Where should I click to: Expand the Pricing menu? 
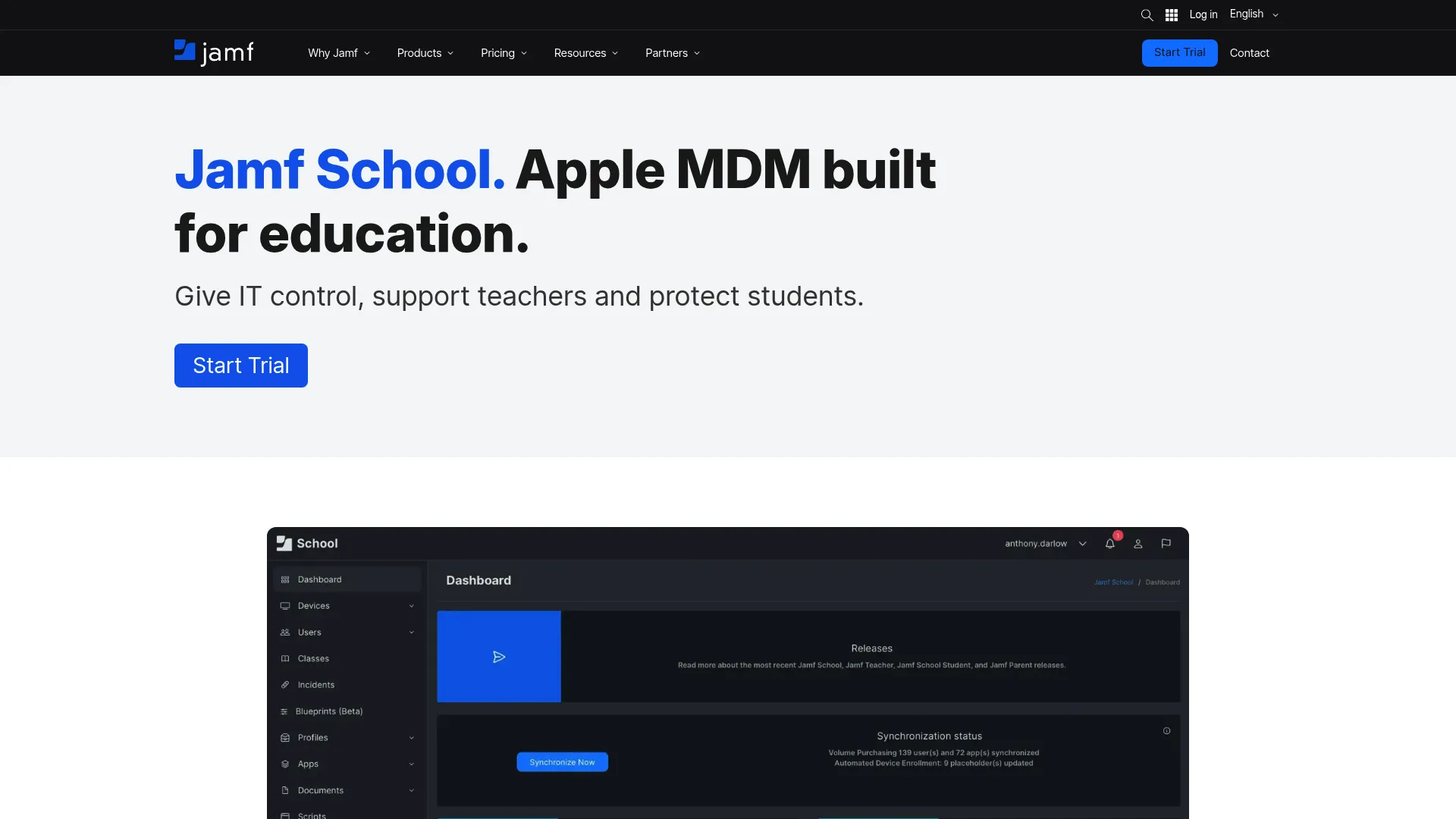click(x=504, y=53)
